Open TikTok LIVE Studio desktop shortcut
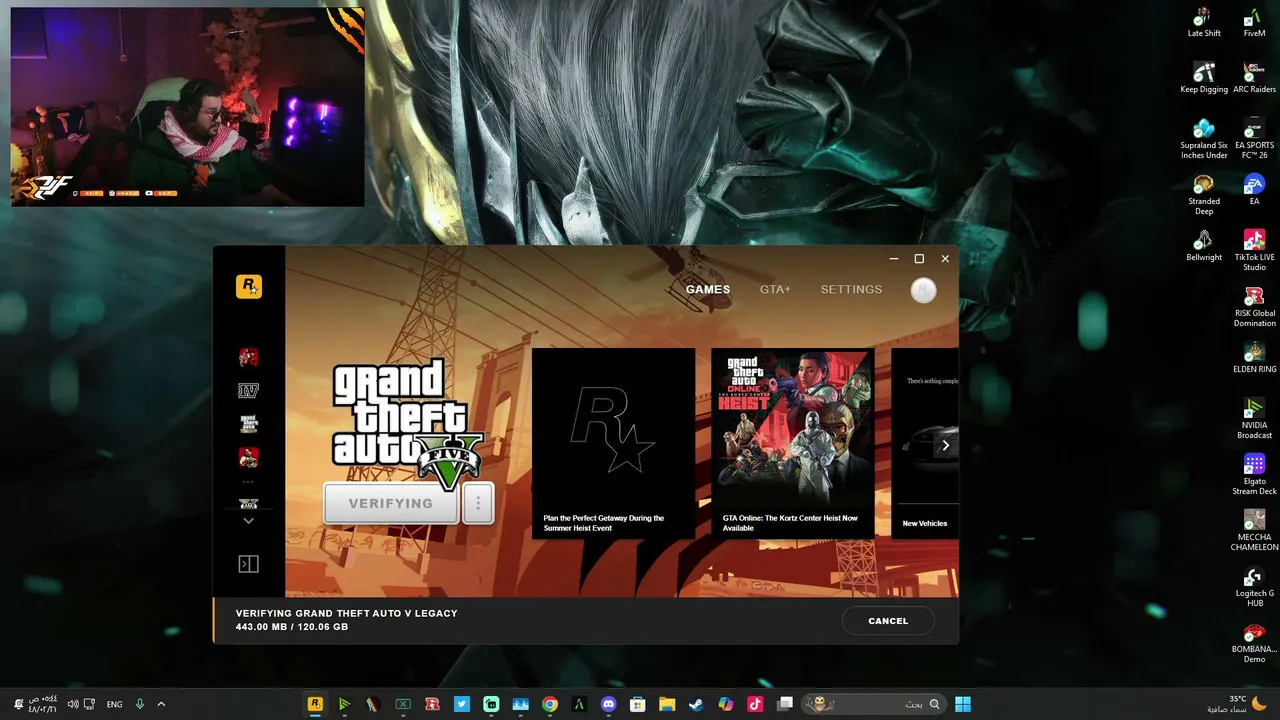 point(1254,251)
